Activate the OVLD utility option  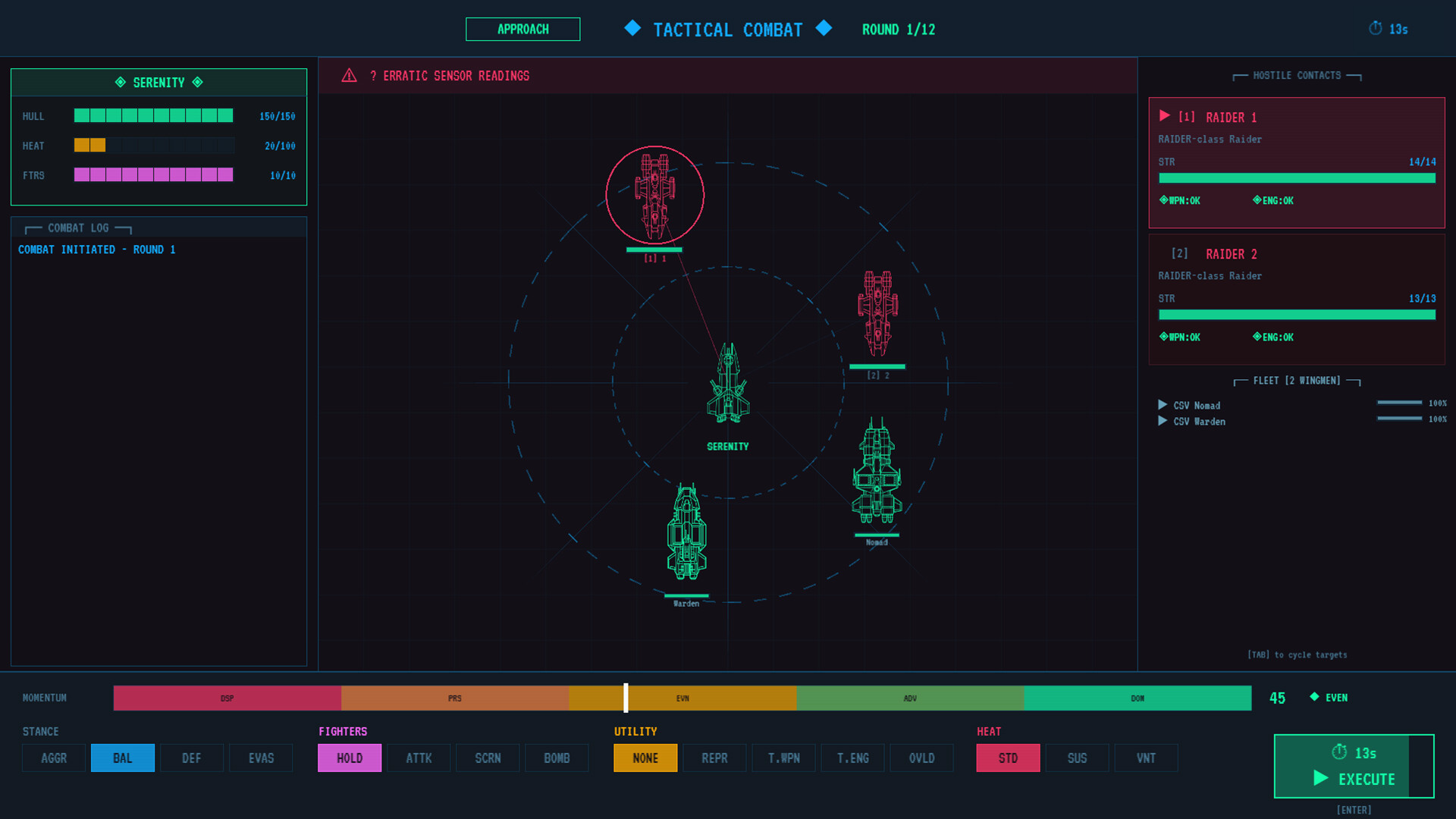[921, 758]
